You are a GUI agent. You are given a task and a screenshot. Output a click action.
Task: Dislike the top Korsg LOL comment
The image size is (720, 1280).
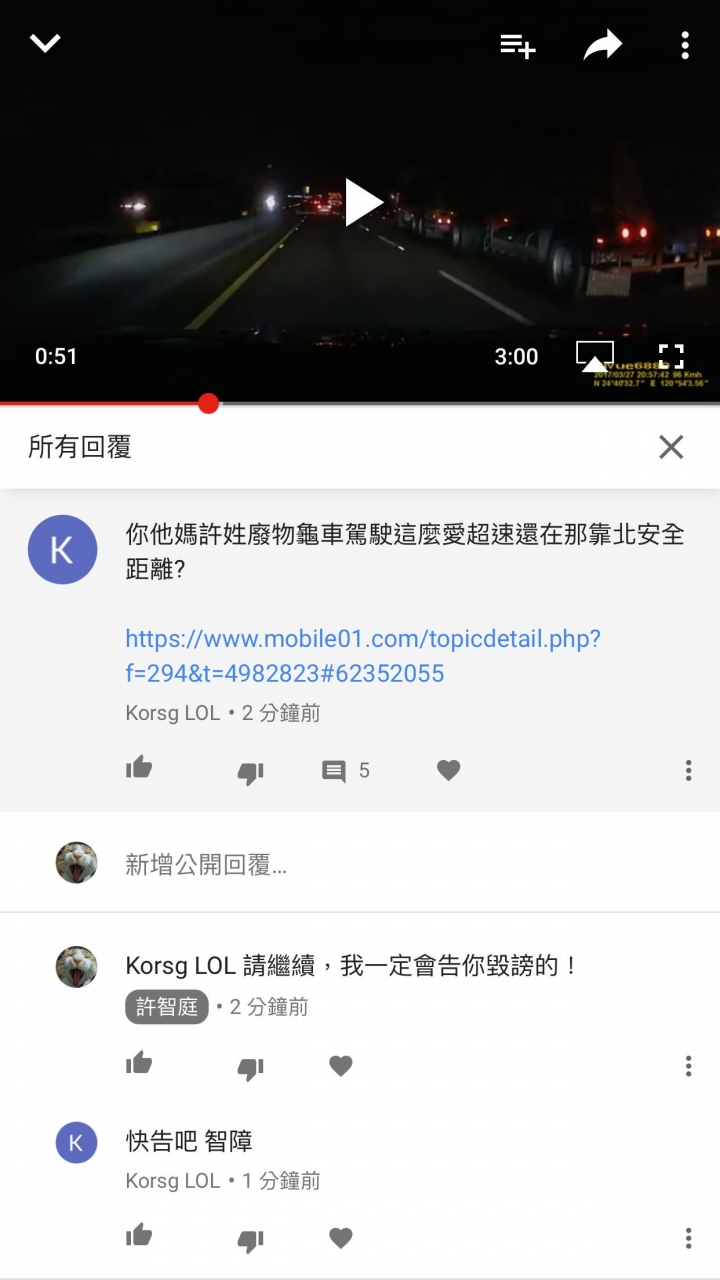(250, 772)
